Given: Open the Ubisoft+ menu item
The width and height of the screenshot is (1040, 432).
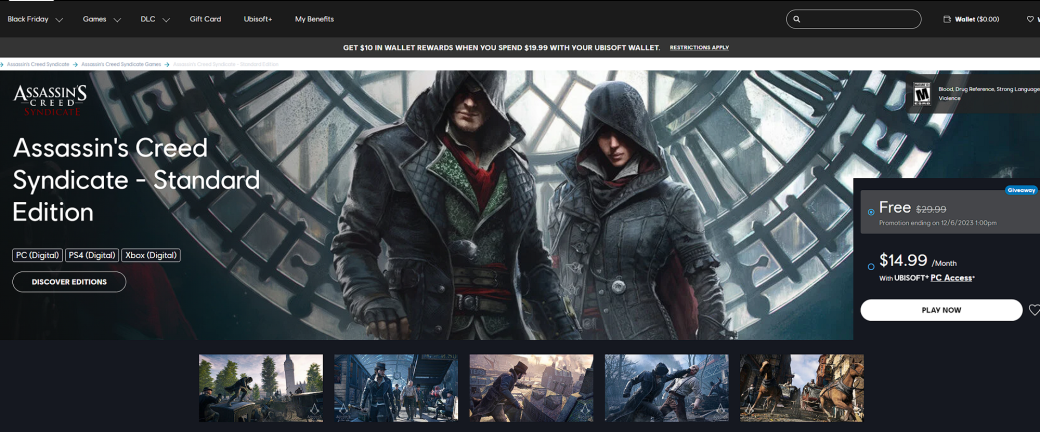Looking at the screenshot, I should (x=258, y=19).
